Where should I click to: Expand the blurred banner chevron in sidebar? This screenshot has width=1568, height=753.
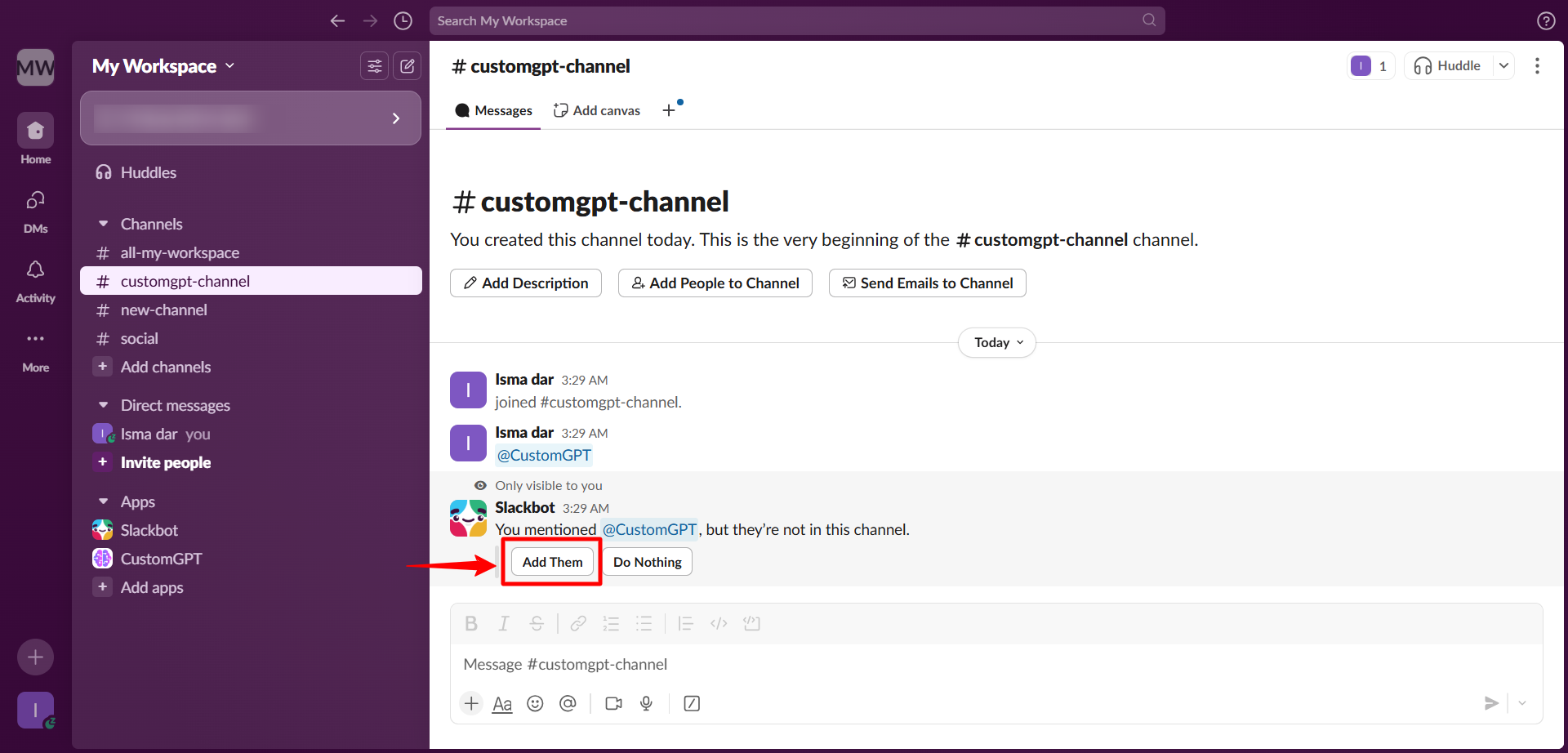point(396,118)
